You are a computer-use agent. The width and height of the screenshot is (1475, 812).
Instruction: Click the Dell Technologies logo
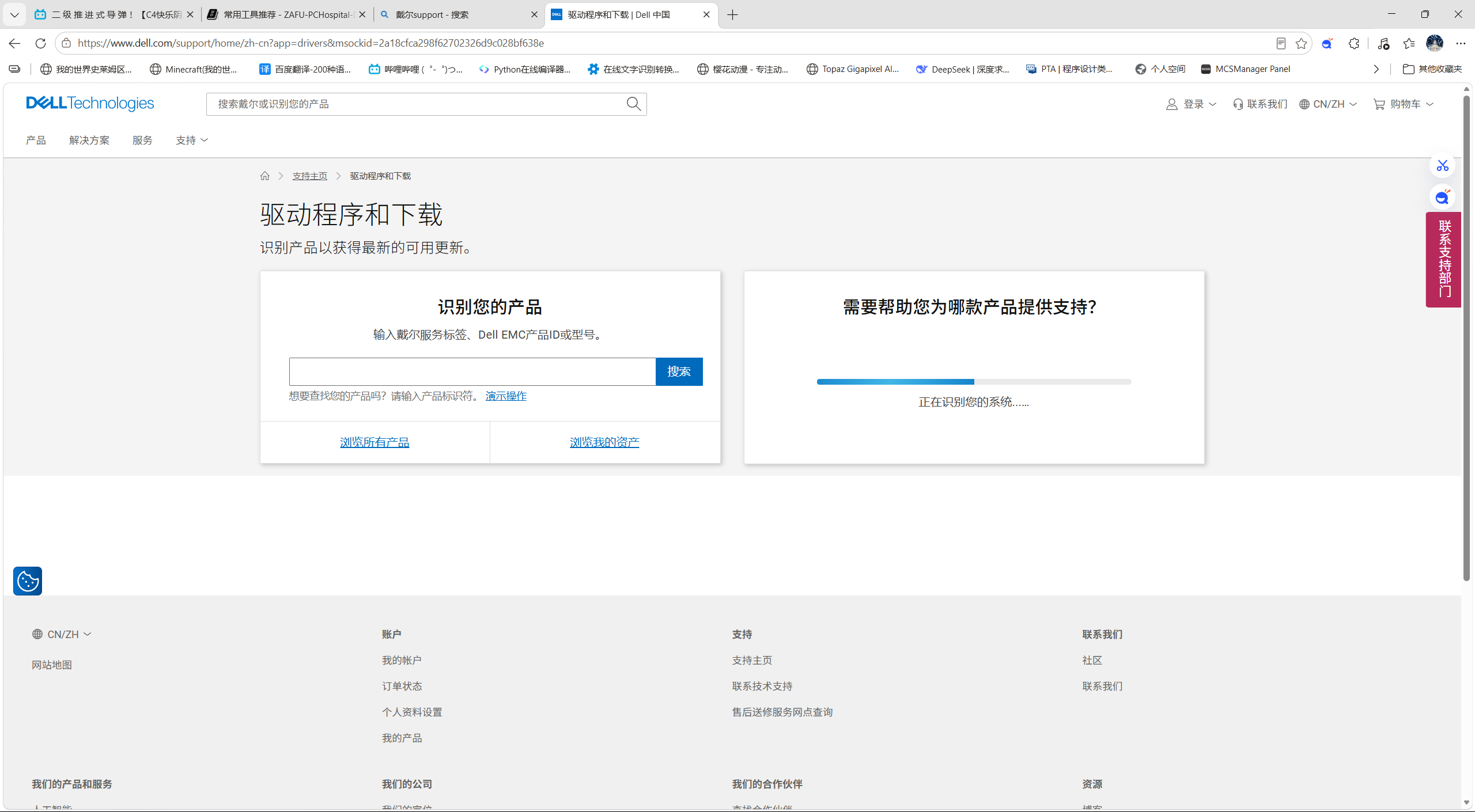(x=90, y=103)
